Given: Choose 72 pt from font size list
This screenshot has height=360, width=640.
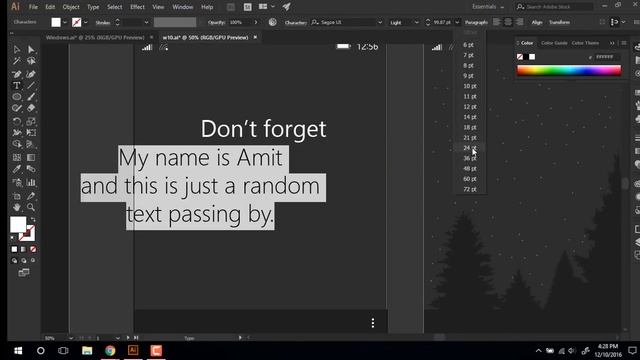Looking at the screenshot, I should click(469, 189).
